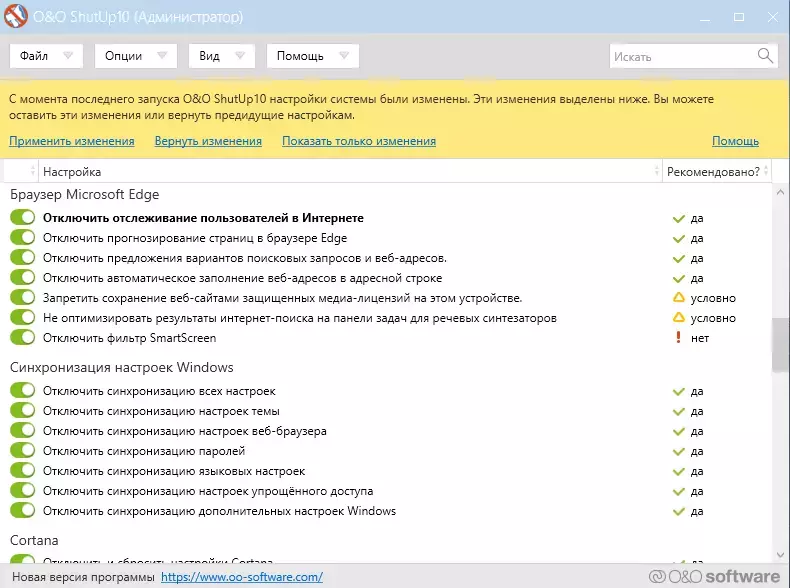This screenshot has width=790, height=588.
Task: Toggle the speech synthesizers search optimization switch
Action: click(22, 317)
